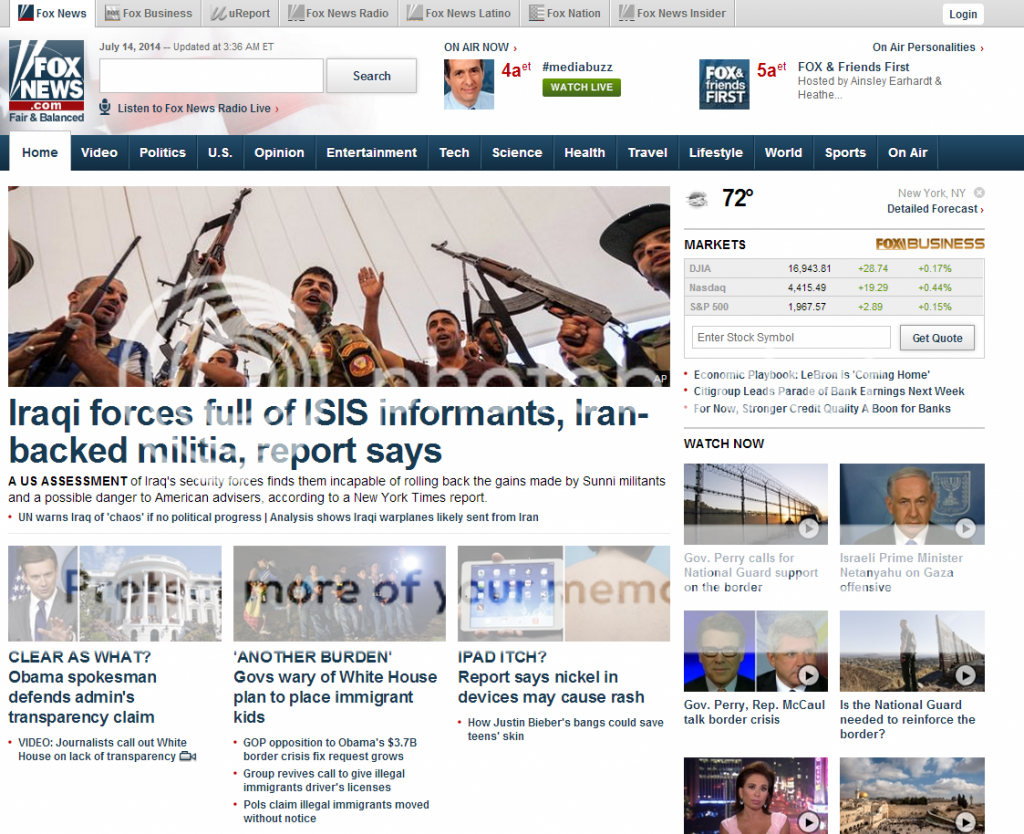
Task: Open Fox News Insider top tab
Action: (673, 13)
